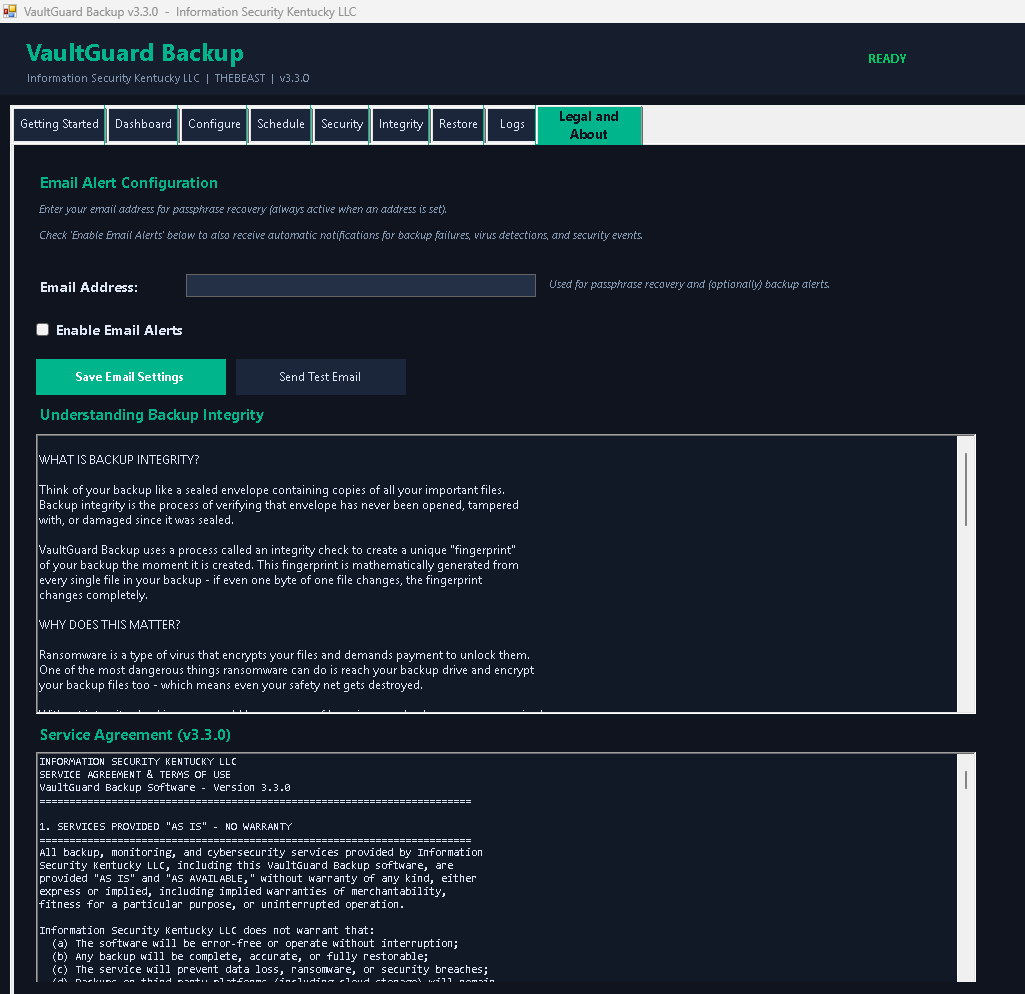Send a test email
The height and width of the screenshot is (994, 1025).
pos(320,377)
